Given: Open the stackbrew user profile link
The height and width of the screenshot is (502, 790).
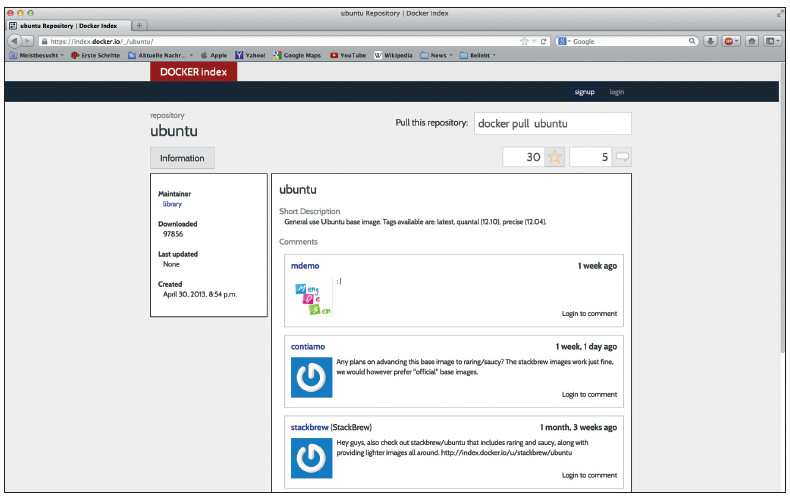Looking at the screenshot, I should point(309,427).
